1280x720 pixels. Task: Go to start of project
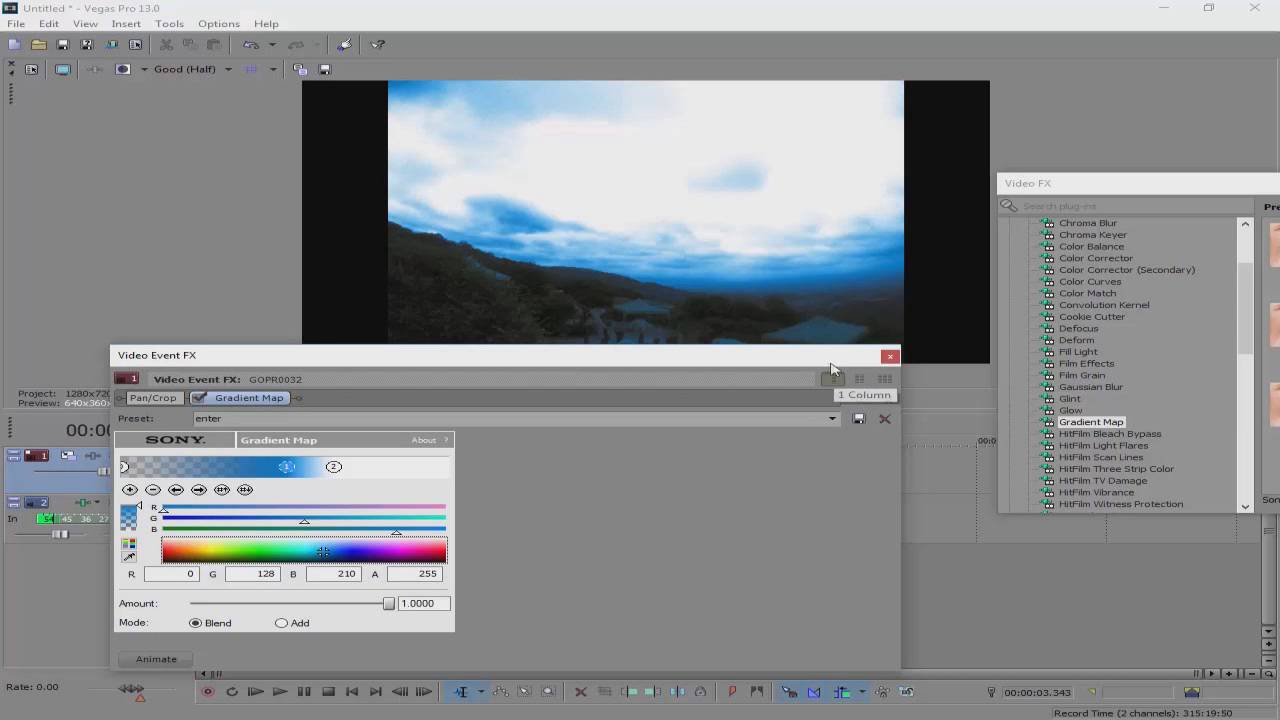(x=352, y=691)
